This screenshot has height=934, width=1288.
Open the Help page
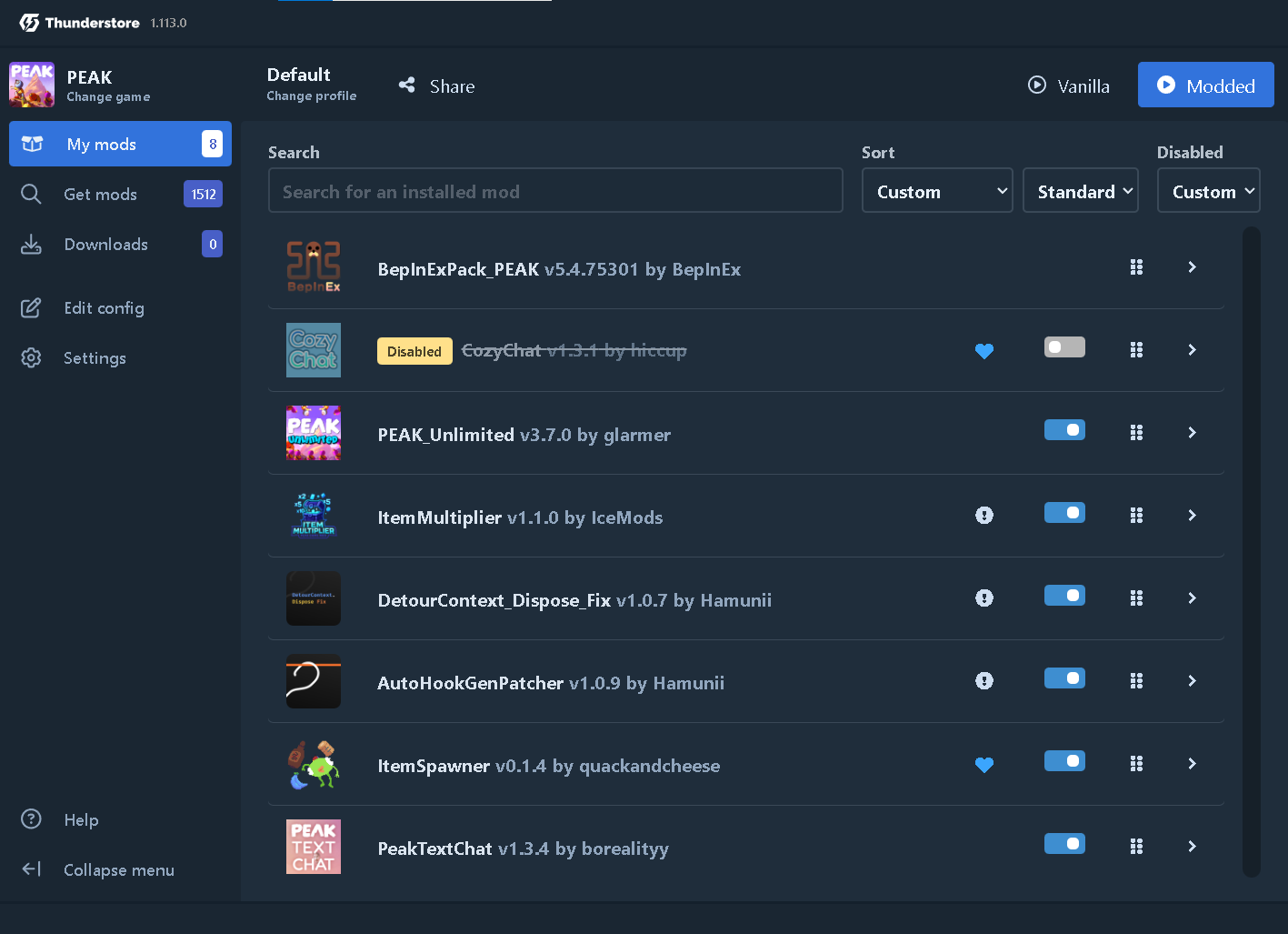[120, 819]
